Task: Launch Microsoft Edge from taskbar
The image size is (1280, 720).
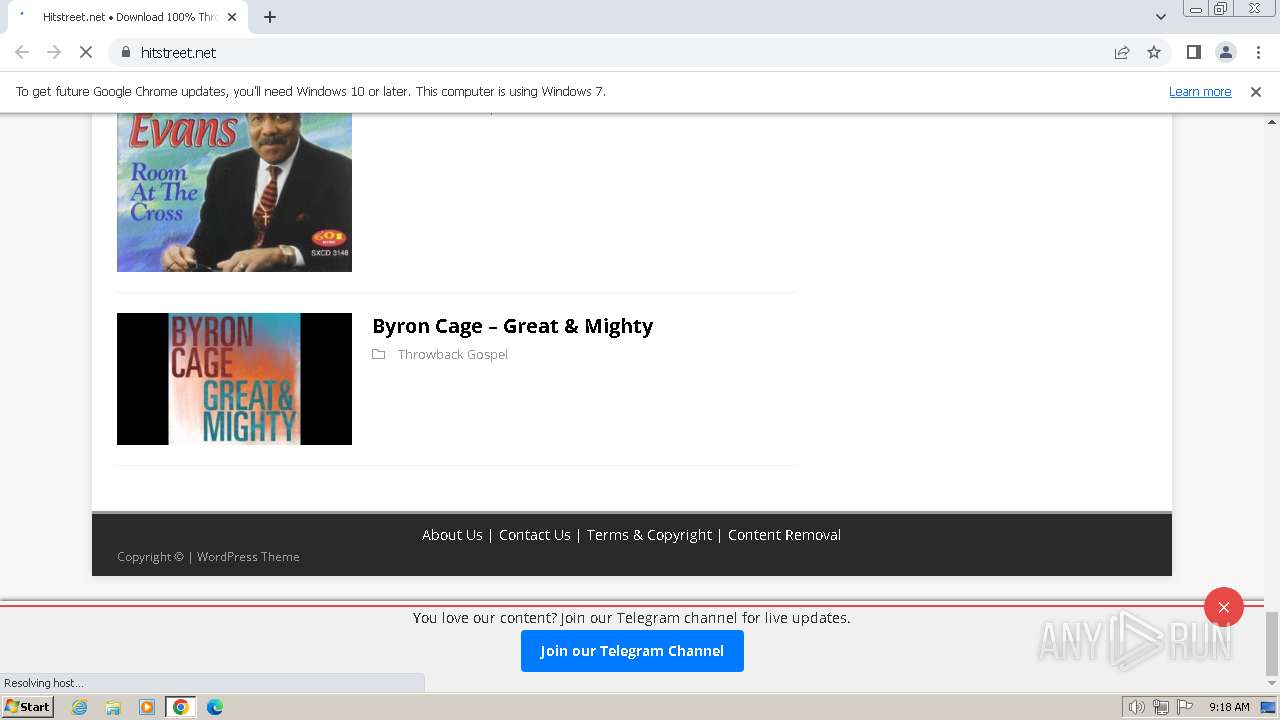Action: pos(215,707)
